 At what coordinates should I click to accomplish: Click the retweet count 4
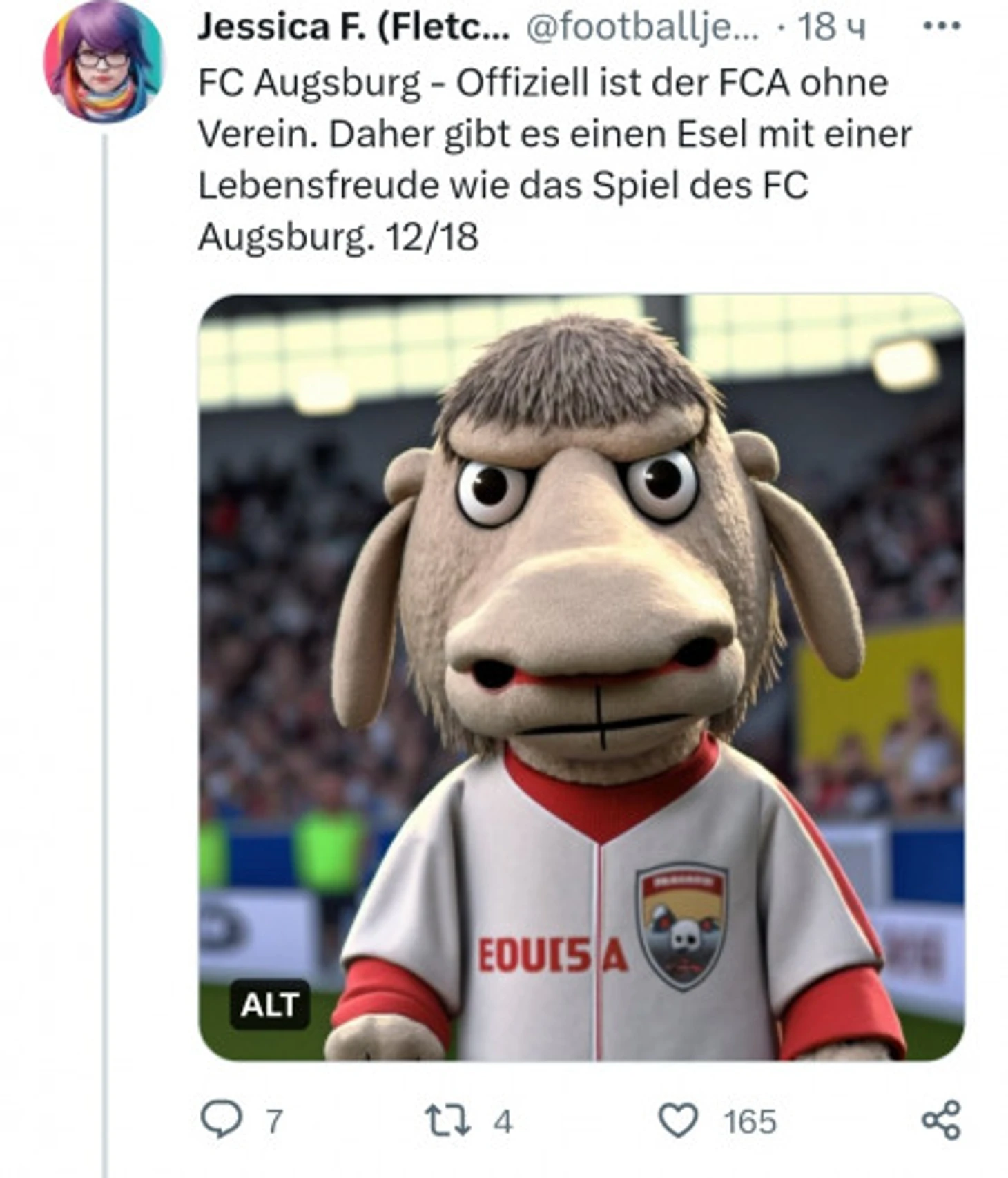tap(503, 1121)
